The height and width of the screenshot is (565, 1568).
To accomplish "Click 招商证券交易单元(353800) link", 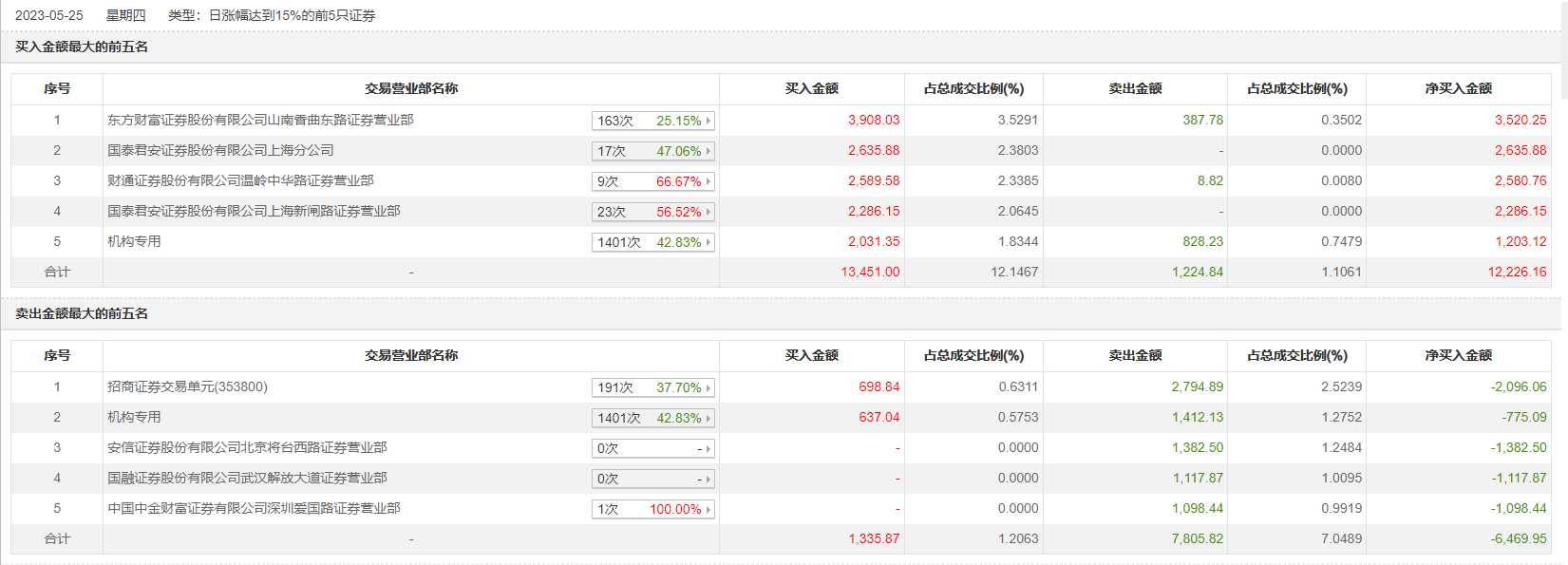I will click(187, 387).
